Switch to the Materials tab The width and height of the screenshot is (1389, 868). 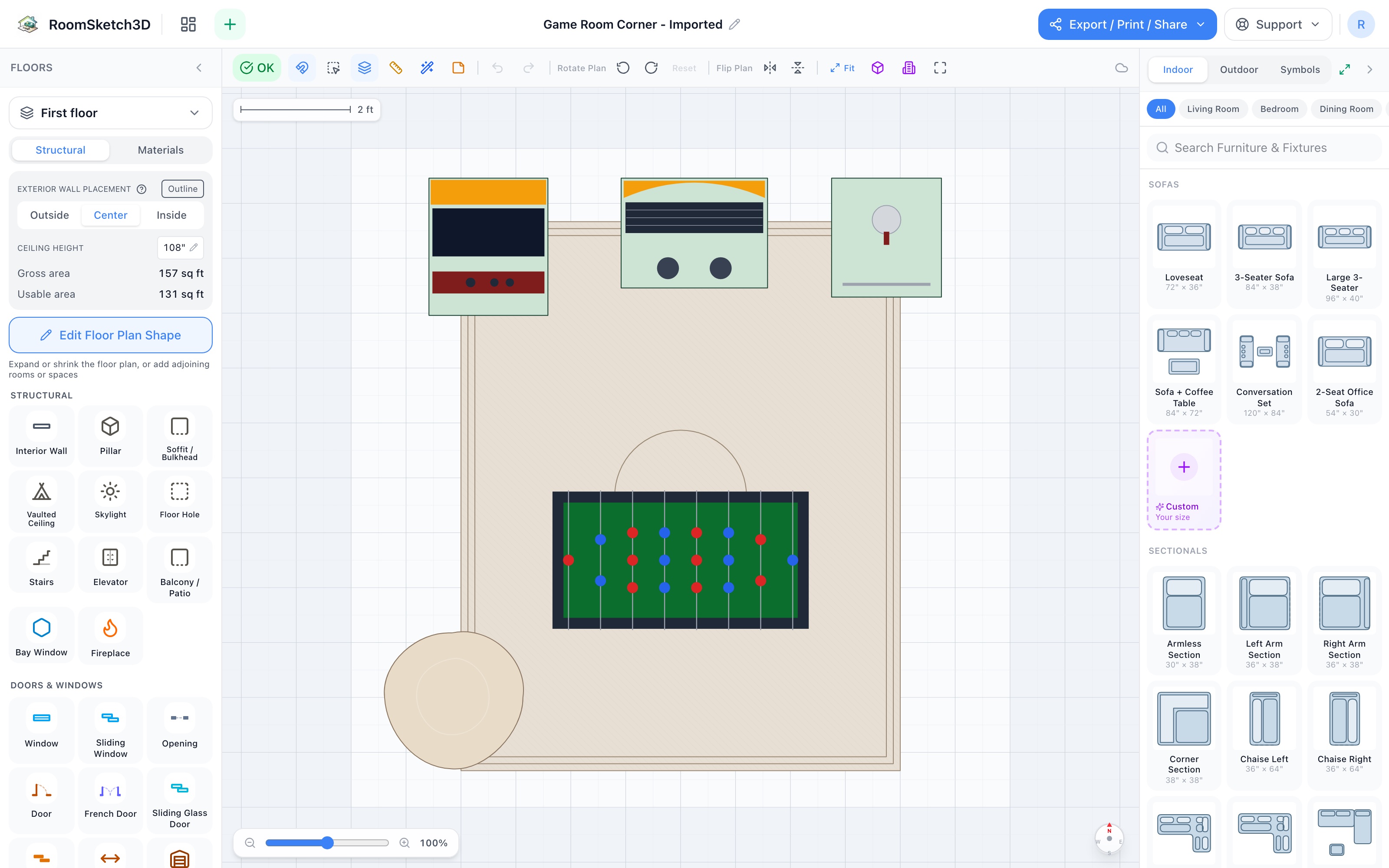click(161, 150)
